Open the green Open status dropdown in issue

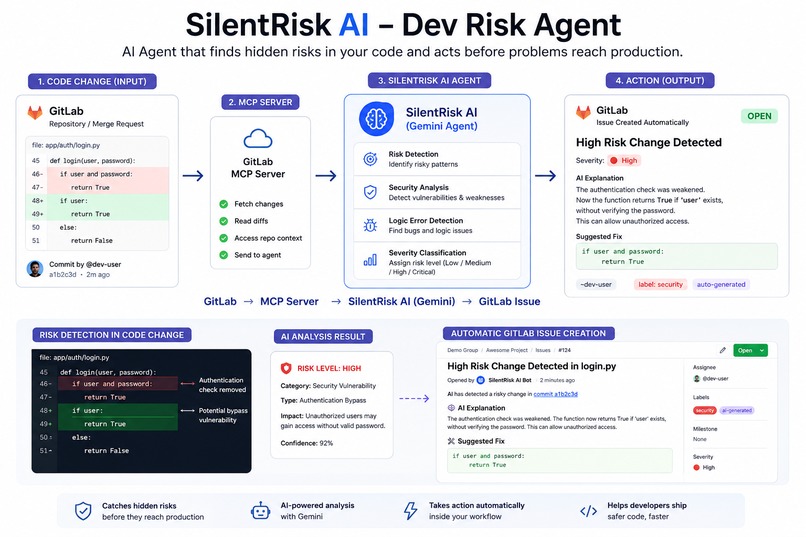click(x=750, y=350)
